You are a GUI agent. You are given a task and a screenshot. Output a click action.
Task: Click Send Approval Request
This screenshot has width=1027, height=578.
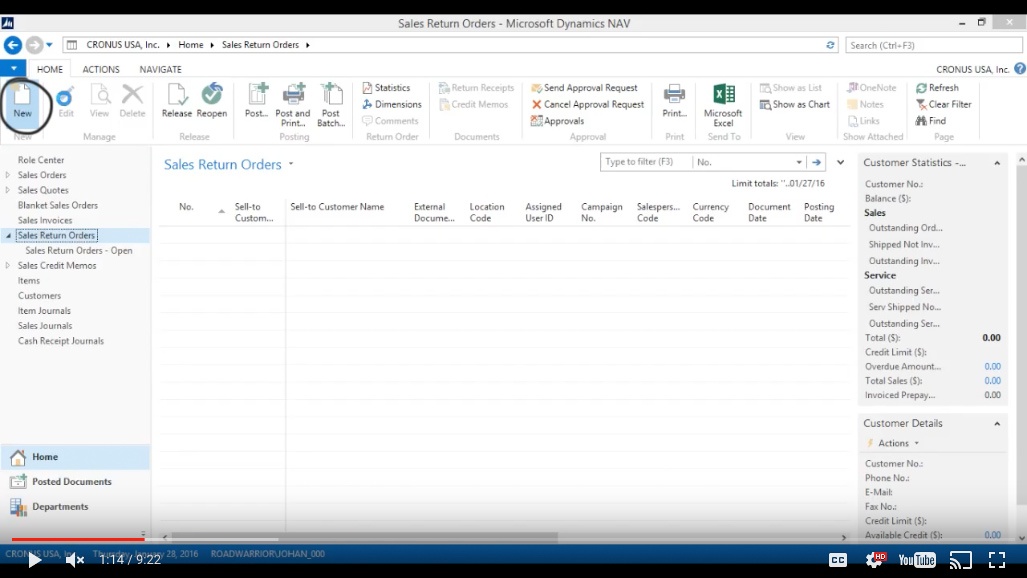[x=584, y=88]
